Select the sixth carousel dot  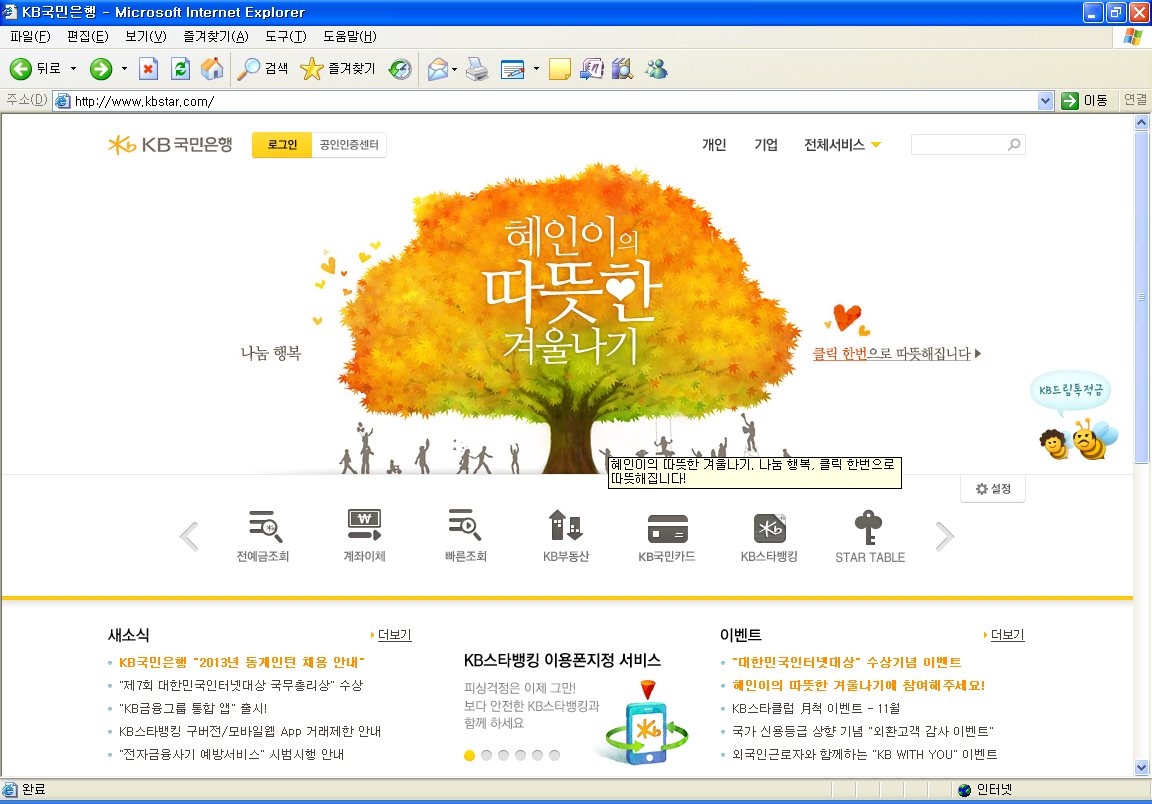[x=555, y=755]
